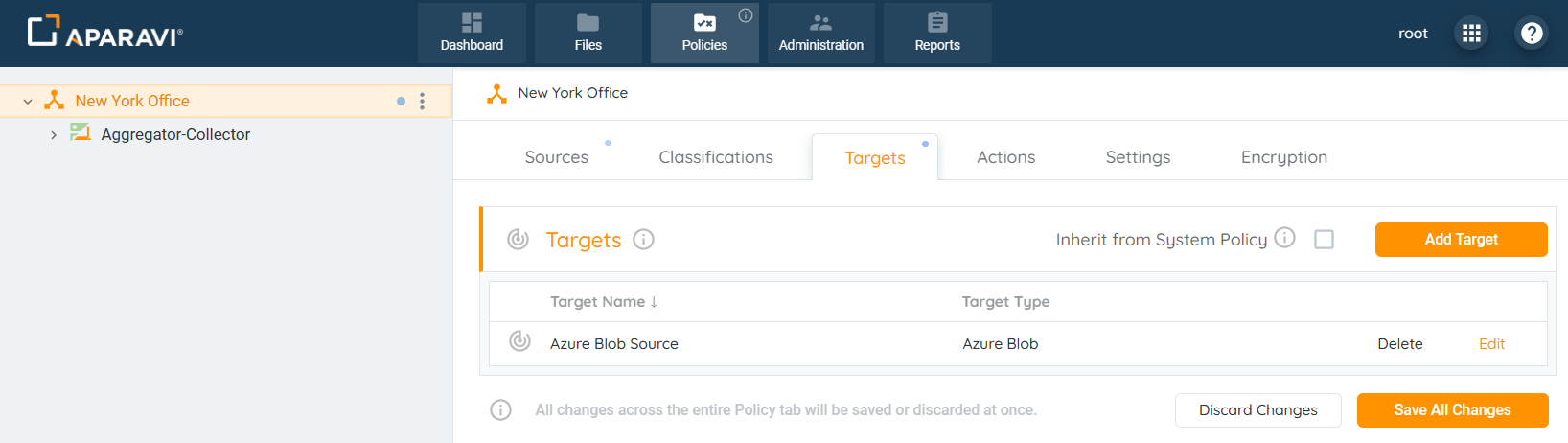Viewport: 1568px width, 443px height.
Task: Select Aggregator-Collector in the tree
Action: point(175,135)
